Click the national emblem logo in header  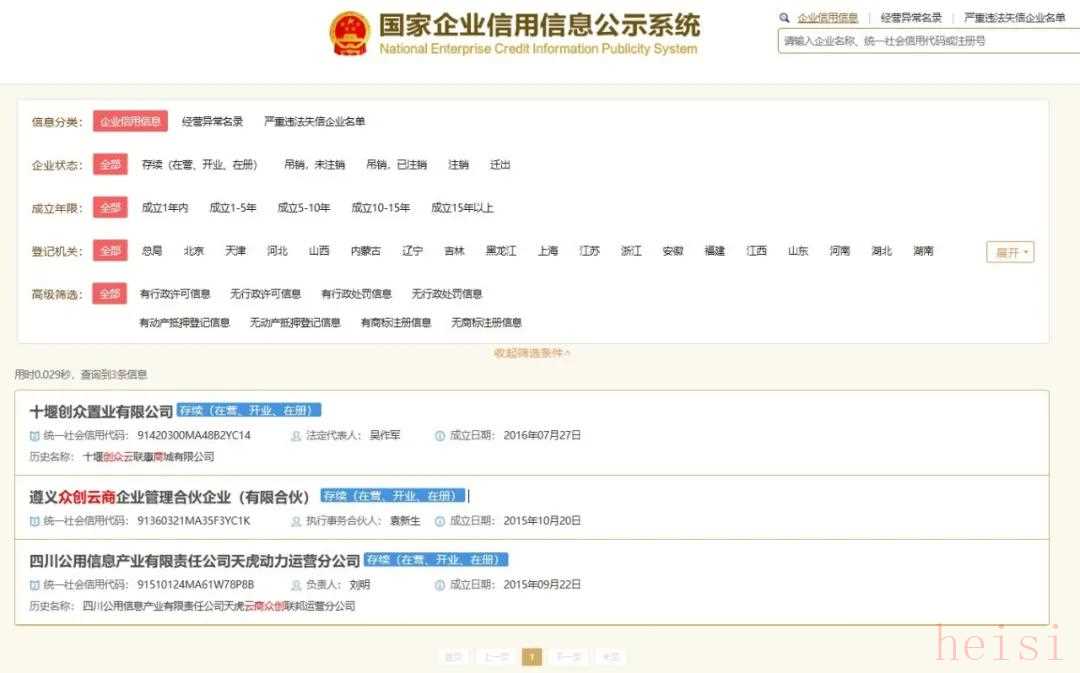click(349, 34)
